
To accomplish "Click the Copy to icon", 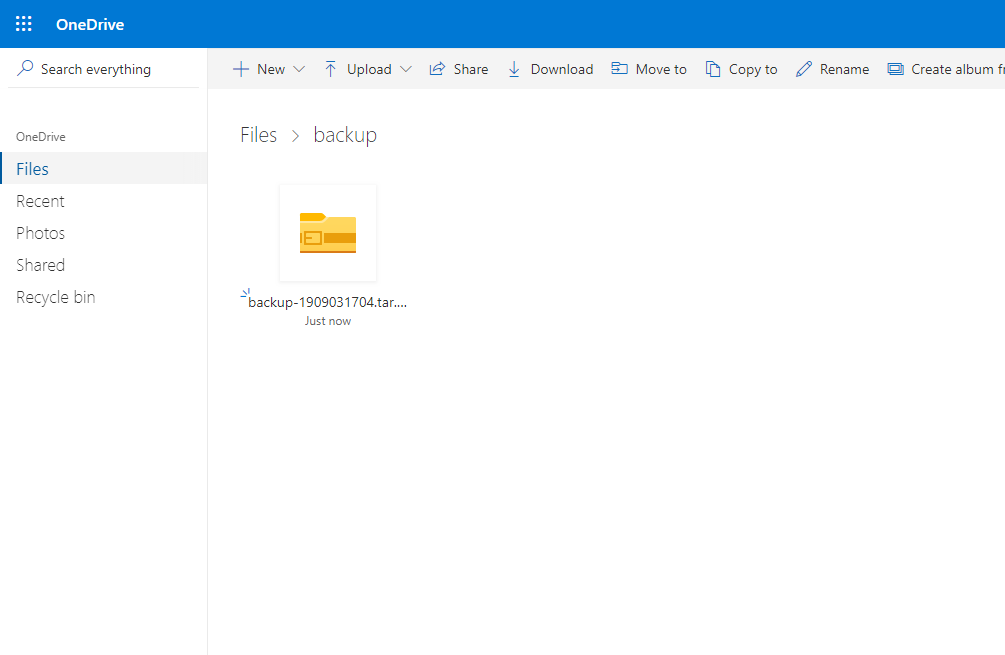I will pyautogui.click(x=713, y=69).
